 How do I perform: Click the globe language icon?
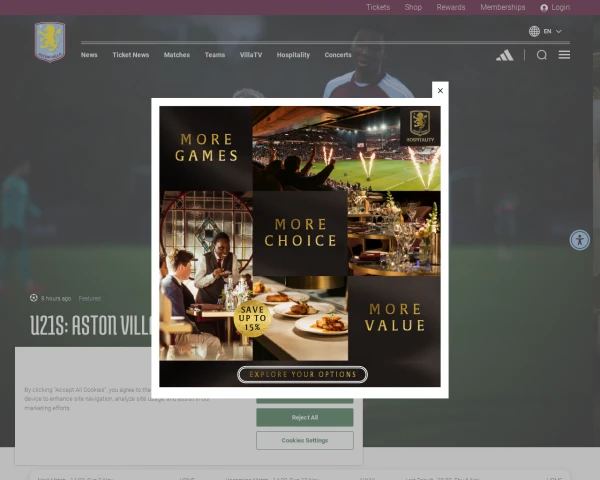534,31
